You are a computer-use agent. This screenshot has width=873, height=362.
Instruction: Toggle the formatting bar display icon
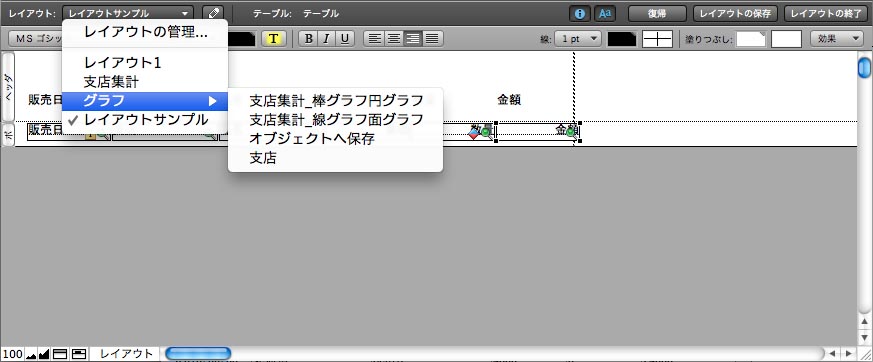79,354
